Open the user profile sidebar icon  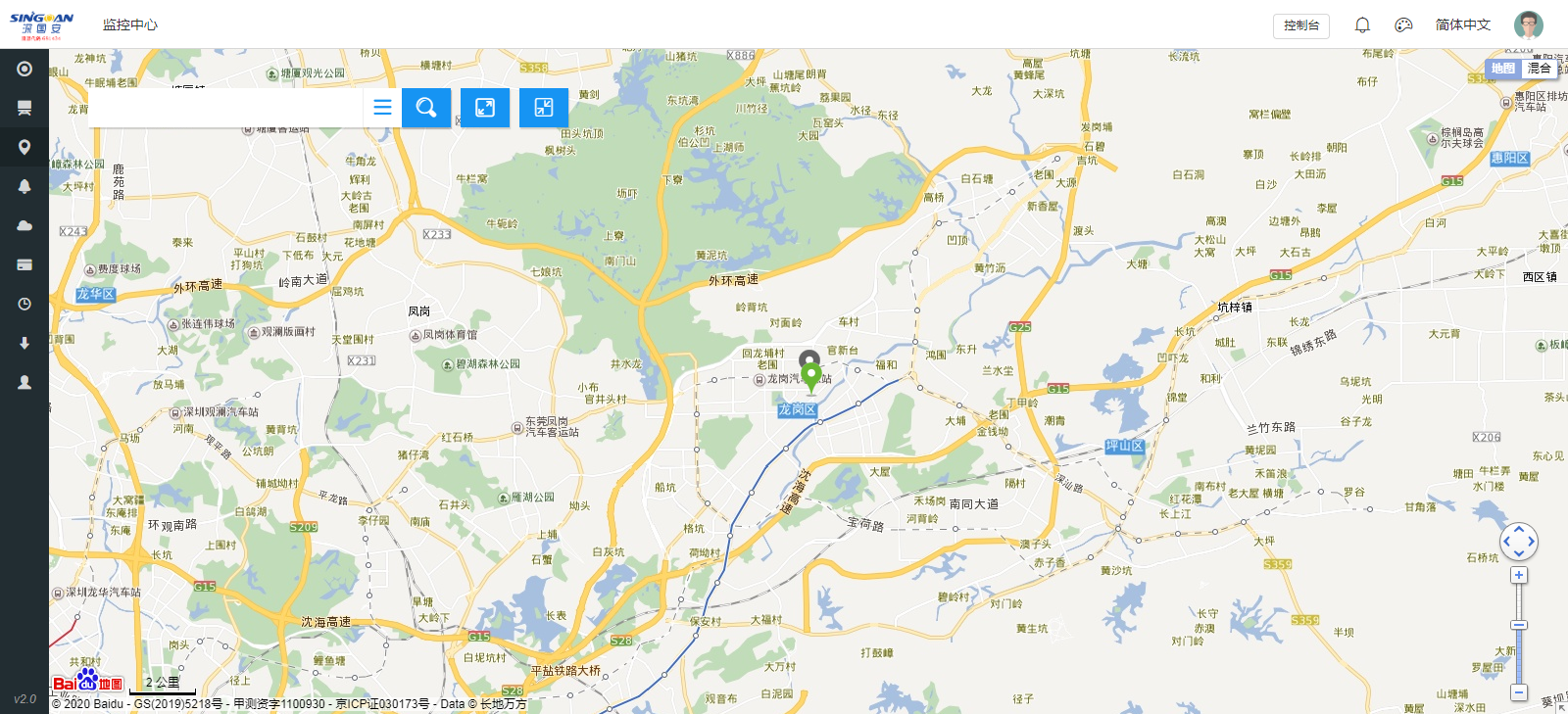(24, 382)
